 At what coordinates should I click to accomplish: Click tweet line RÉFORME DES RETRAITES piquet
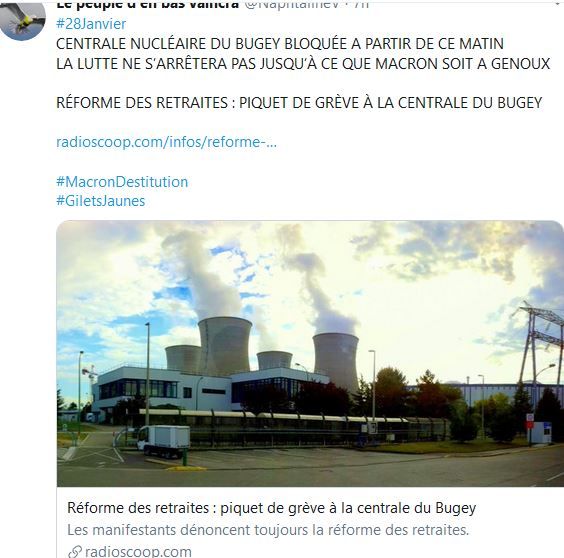click(299, 103)
